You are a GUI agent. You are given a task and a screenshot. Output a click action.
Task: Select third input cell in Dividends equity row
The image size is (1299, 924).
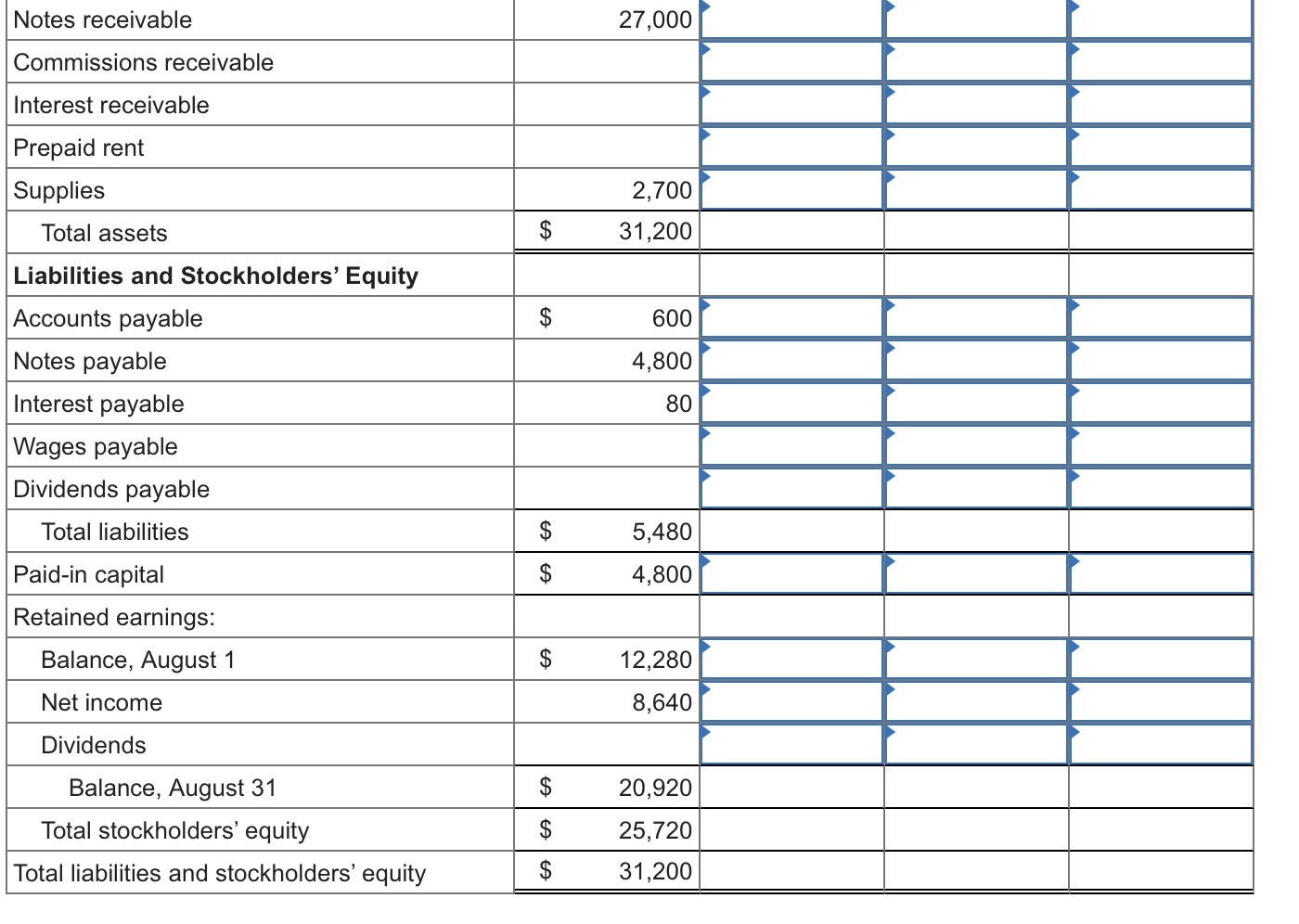pyautogui.click(x=1161, y=744)
